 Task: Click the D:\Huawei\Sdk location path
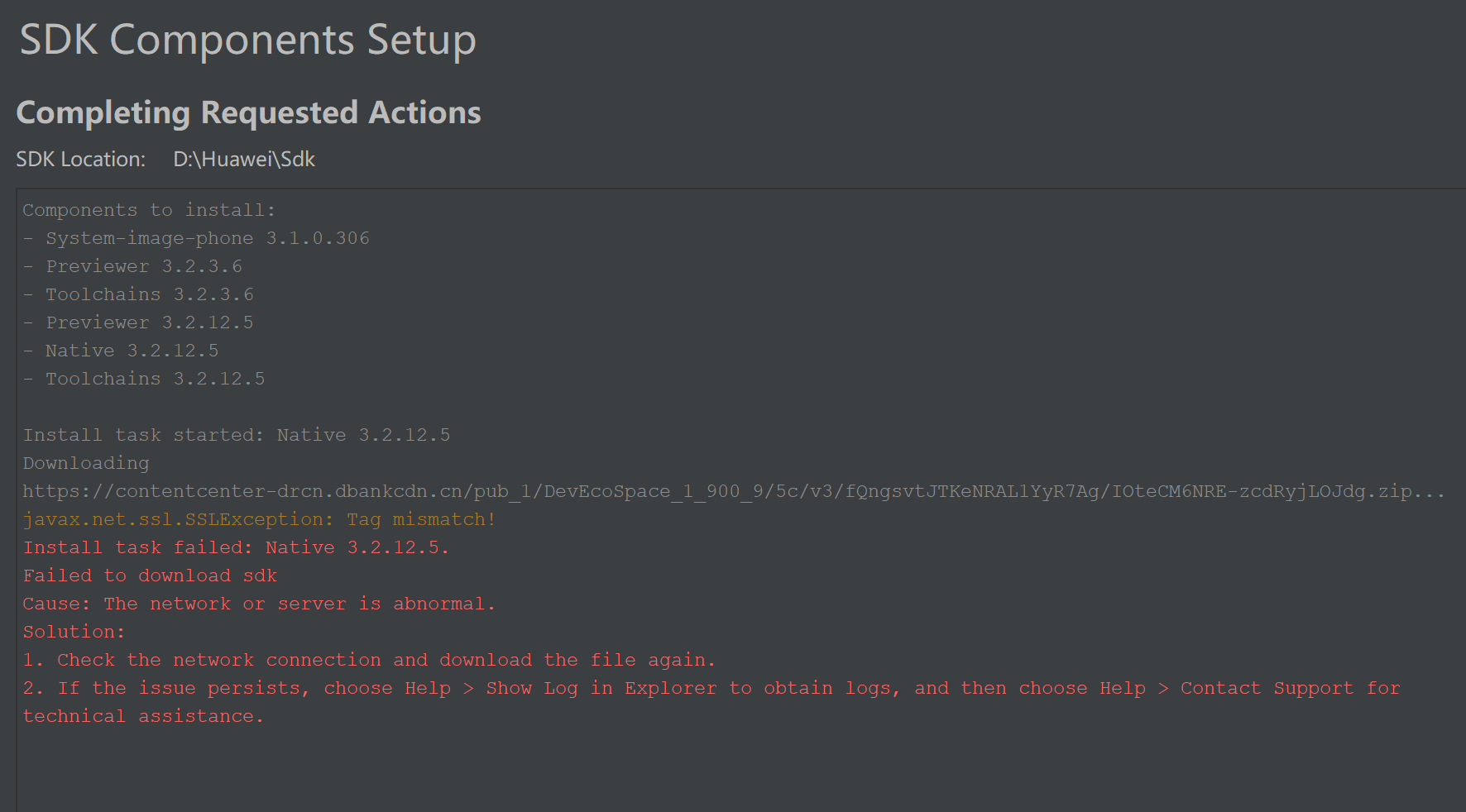pyautogui.click(x=244, y=159)
